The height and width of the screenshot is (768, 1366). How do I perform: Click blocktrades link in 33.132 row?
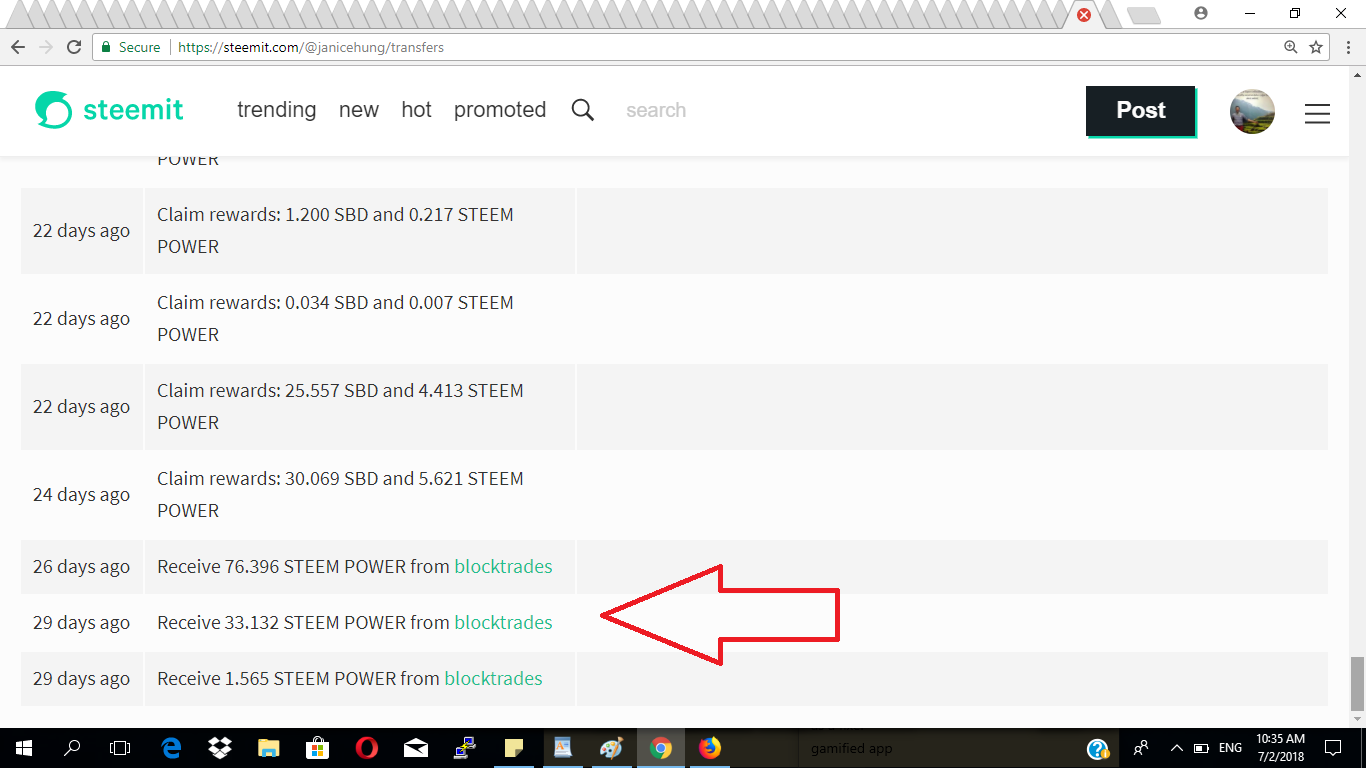click(x=503, y=622)
